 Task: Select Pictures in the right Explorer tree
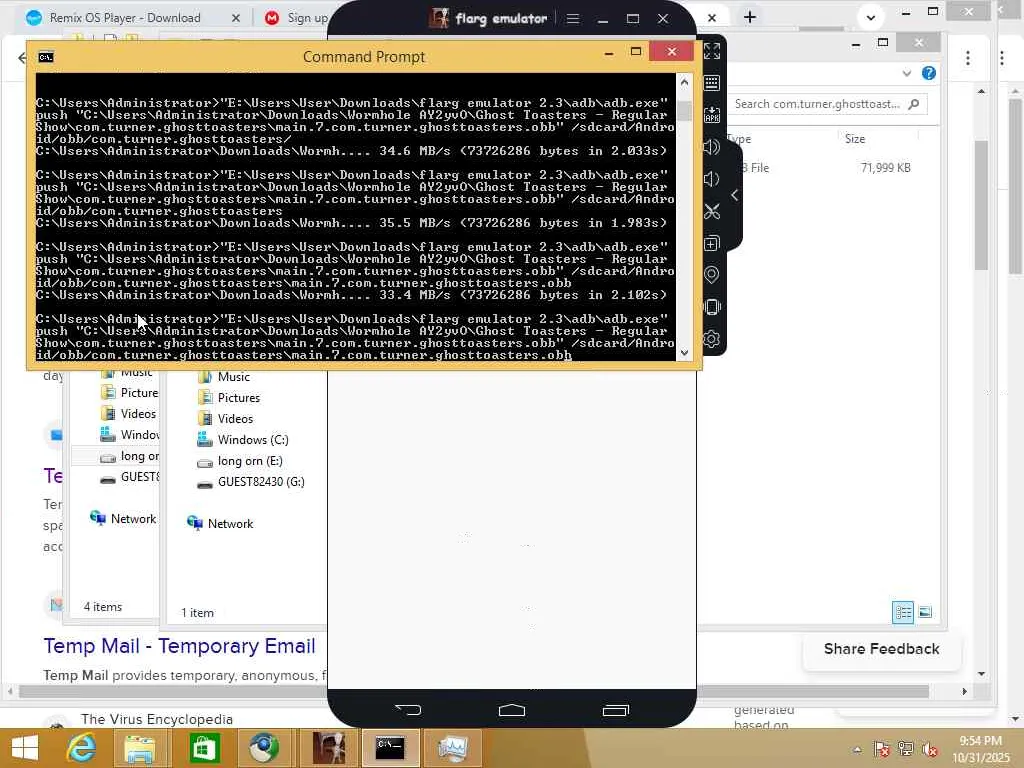point(238,398)
